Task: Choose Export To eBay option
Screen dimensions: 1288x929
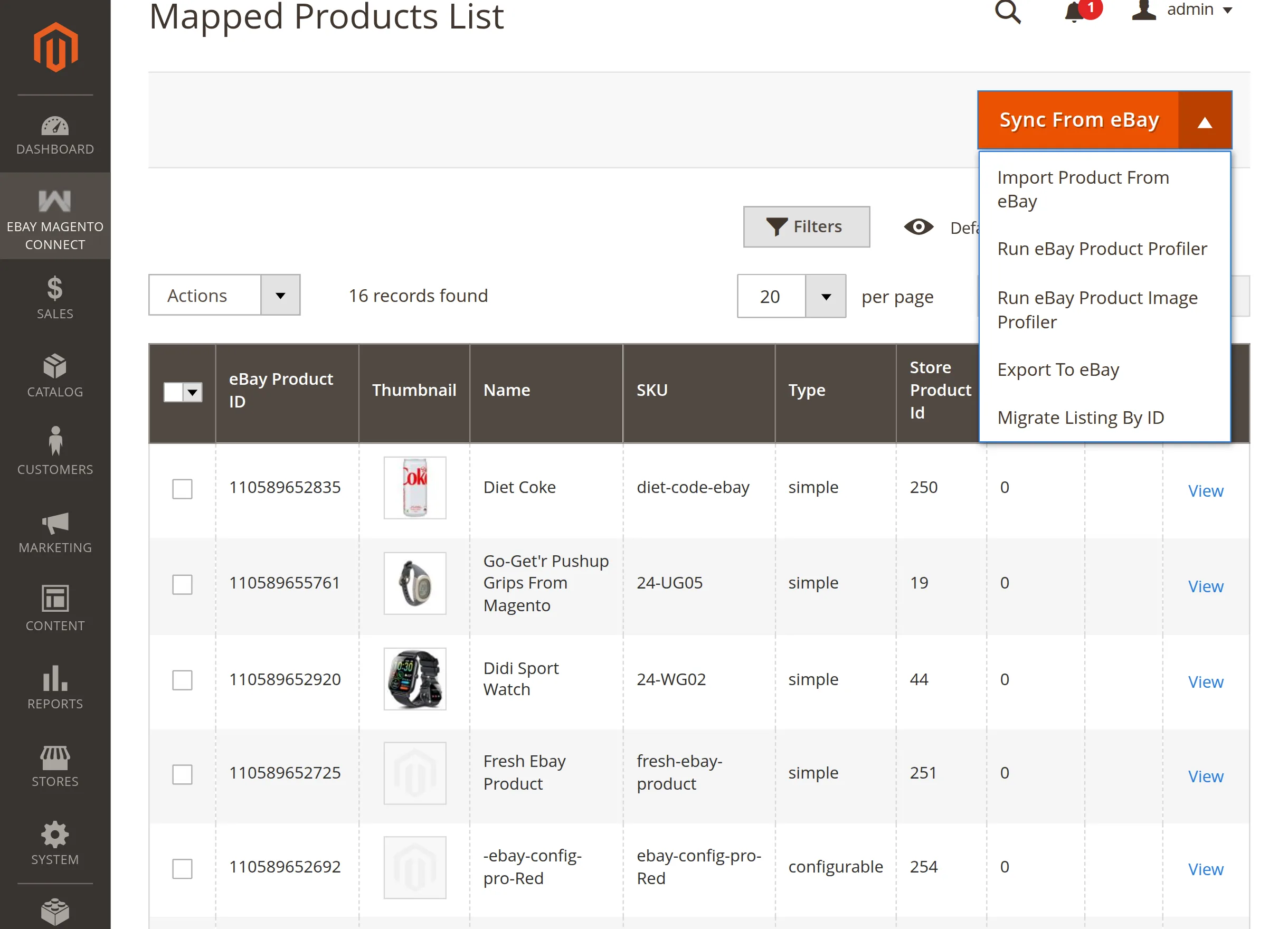Action: [1105, 369]
